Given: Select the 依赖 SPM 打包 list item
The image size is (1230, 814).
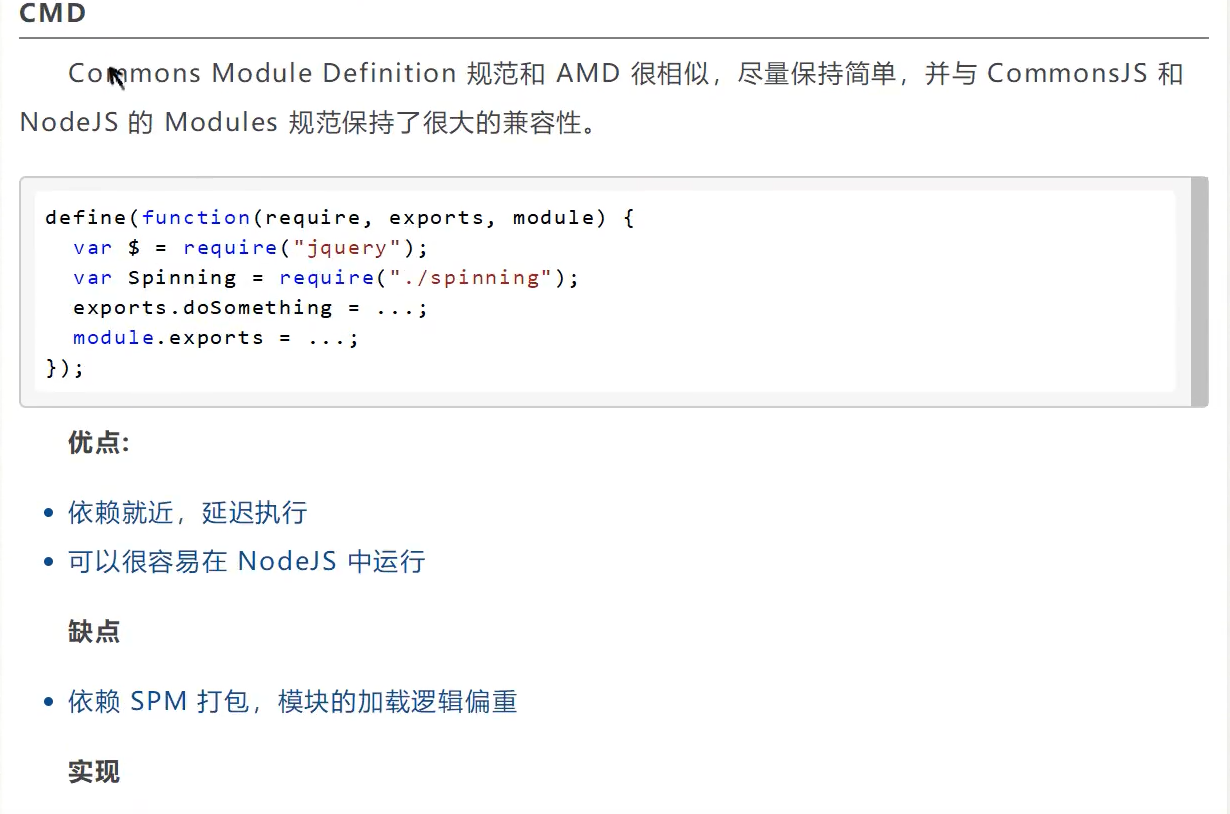Looking at the screenshot, I should tap(292, 701).
